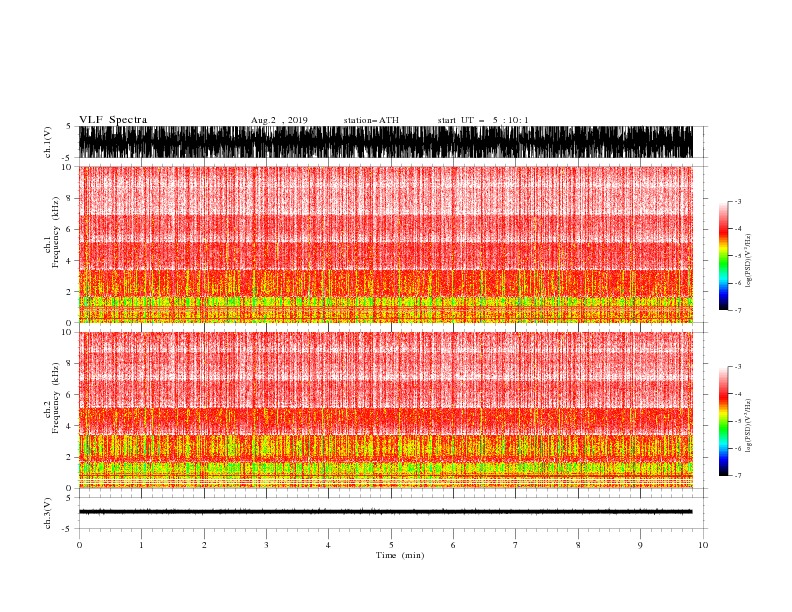Click the "Time (min)" axis label
The height and width of the screenshot is (612, 792).
point(400,555)
